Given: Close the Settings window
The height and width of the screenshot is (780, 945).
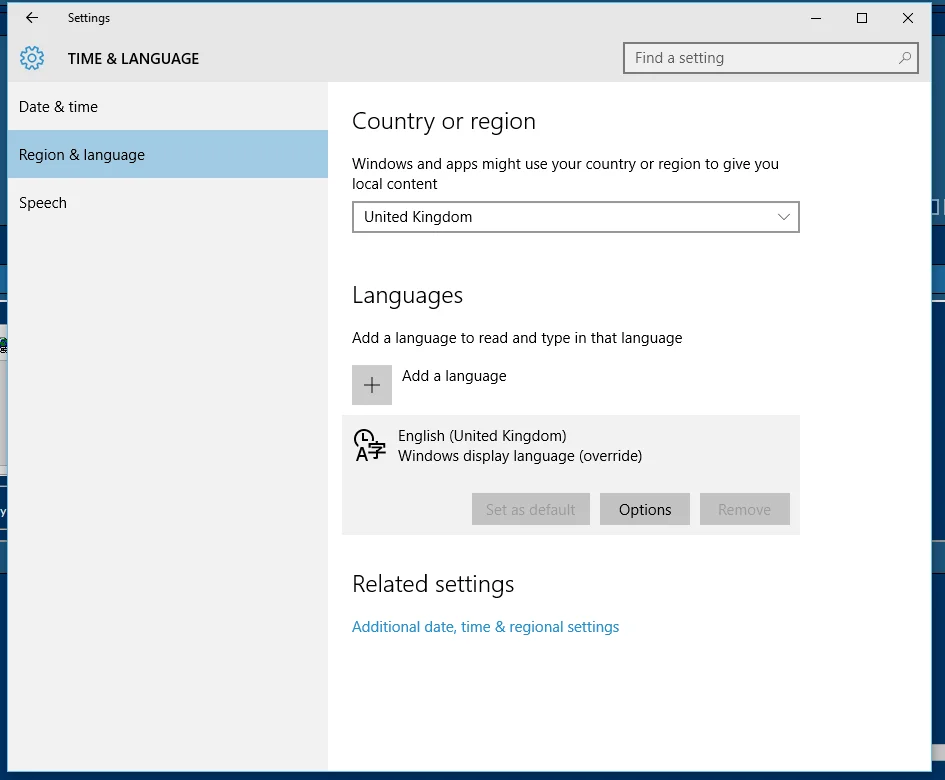Looking at the screenshot, I should click(x=908, y=18).
